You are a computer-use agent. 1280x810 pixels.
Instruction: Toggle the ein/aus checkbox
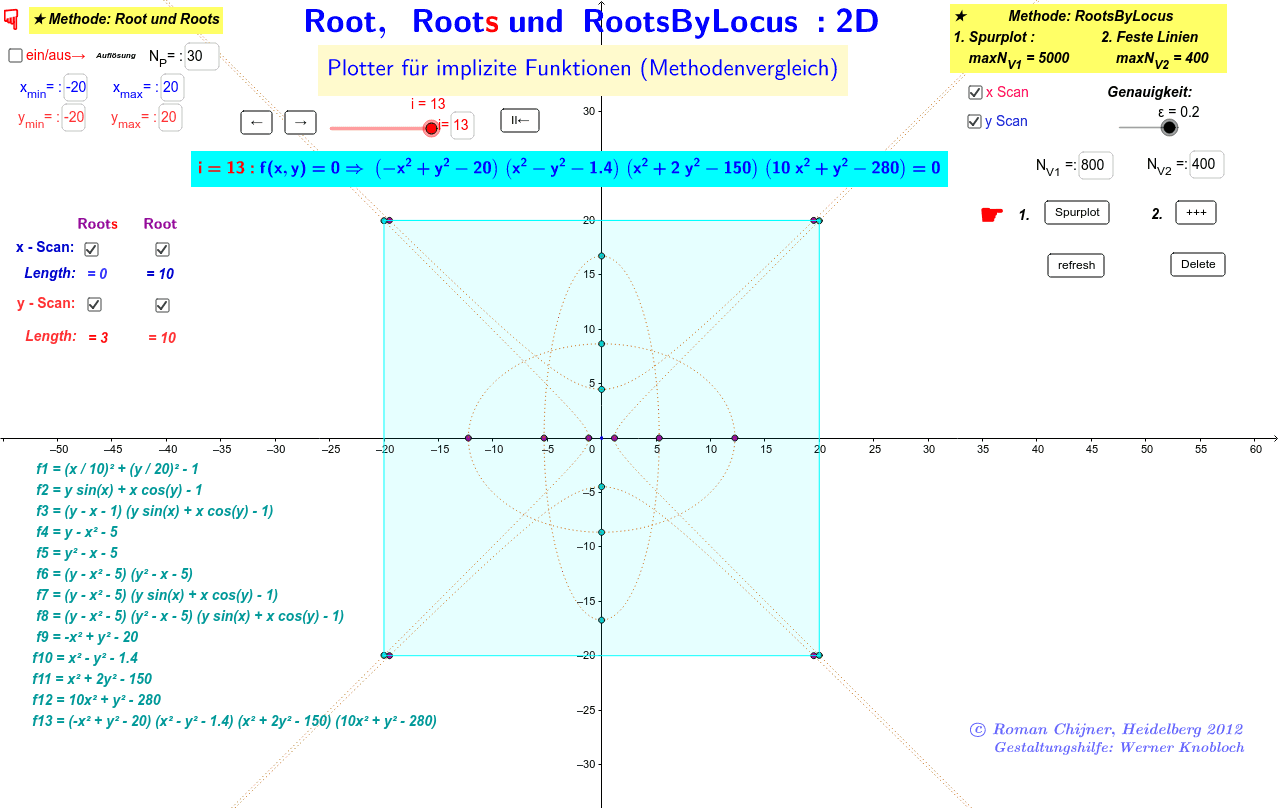pos(15,56)
